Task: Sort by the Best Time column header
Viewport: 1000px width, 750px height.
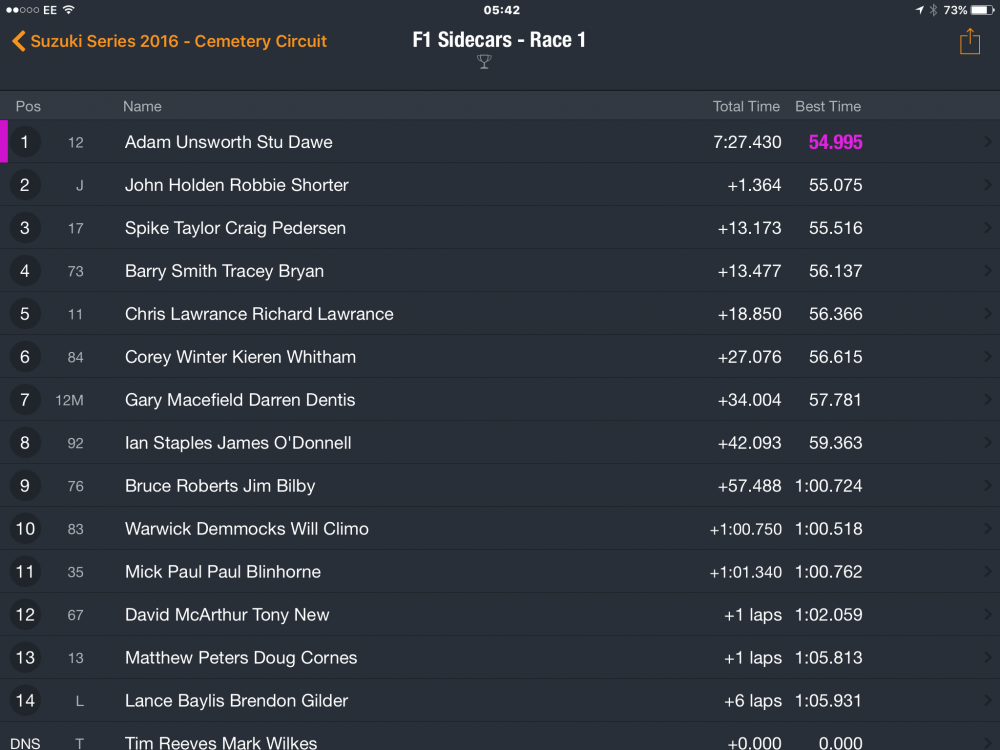Action: click(827, 106)
